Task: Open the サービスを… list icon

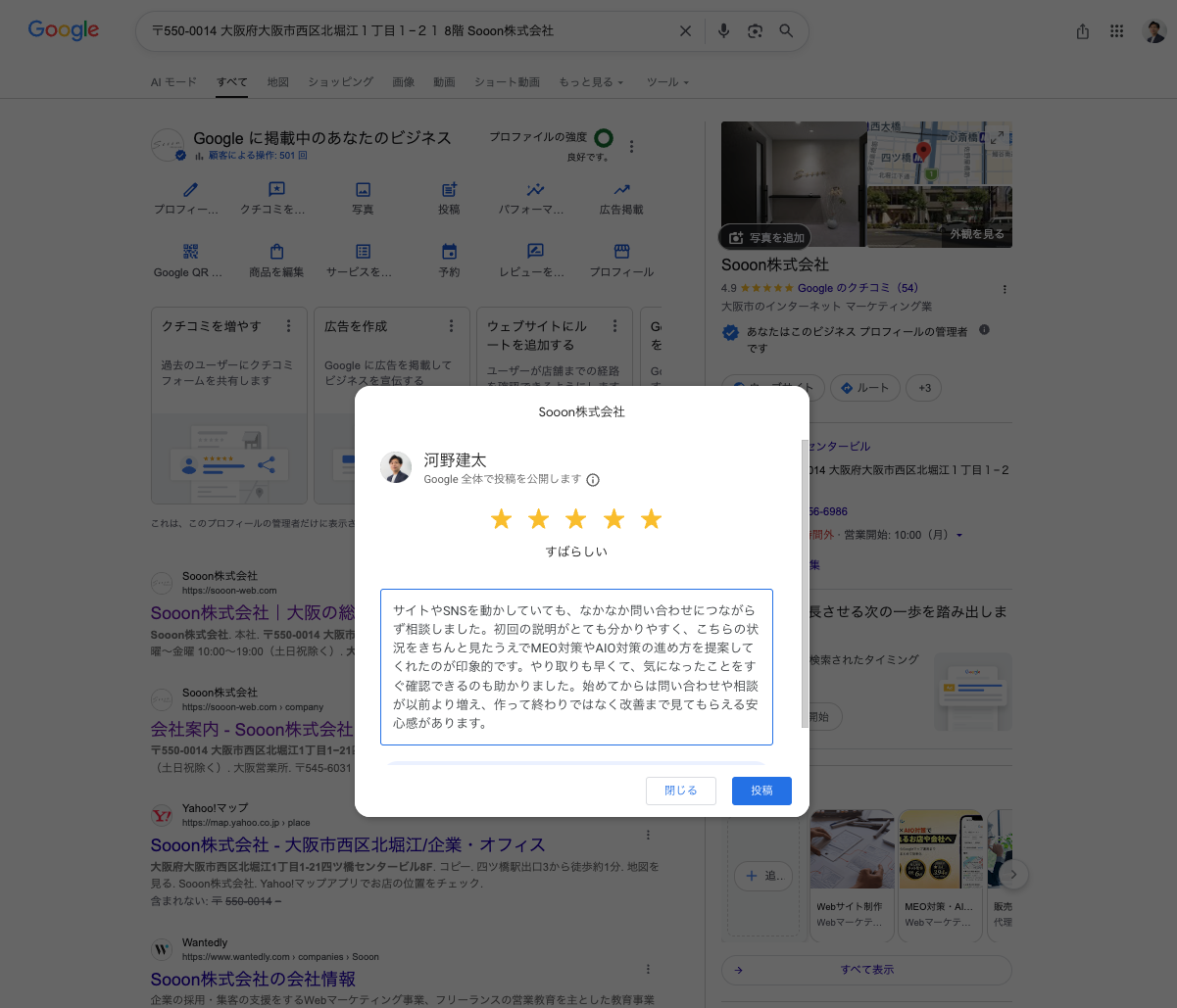Action: (x=363, y=252)
